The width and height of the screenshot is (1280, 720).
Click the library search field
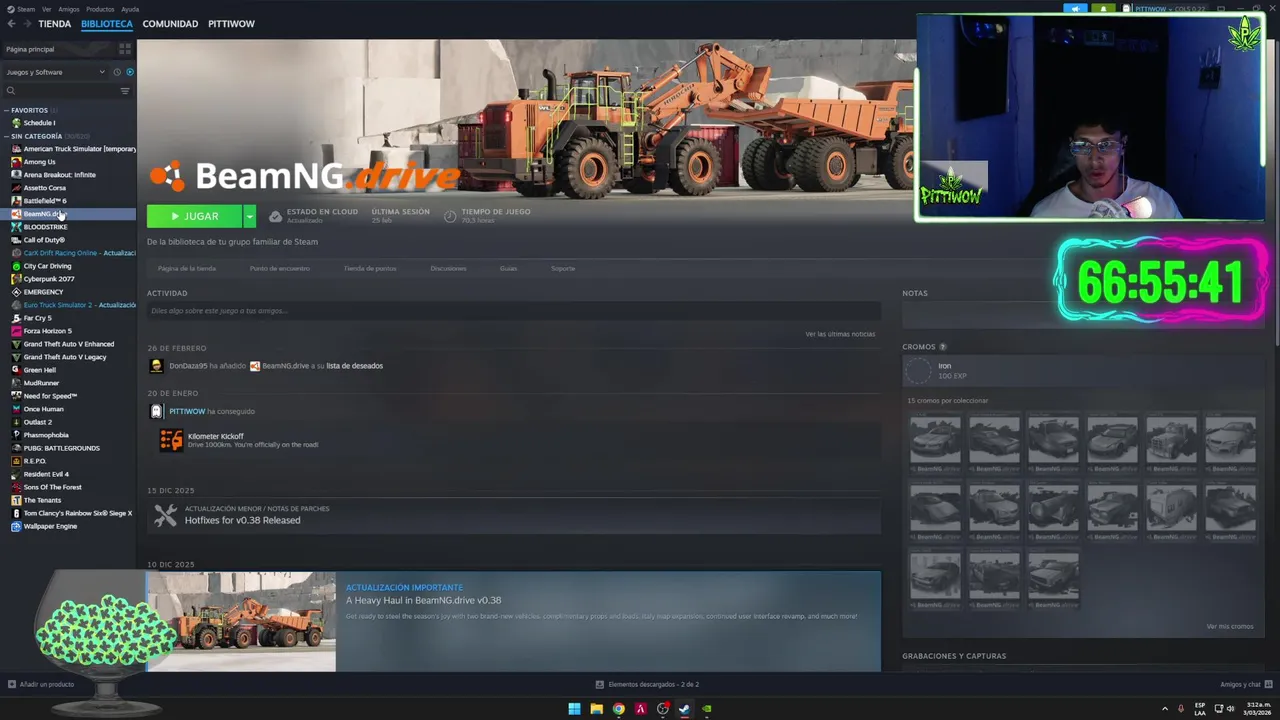pyautogui.click(x=60, y=91)
